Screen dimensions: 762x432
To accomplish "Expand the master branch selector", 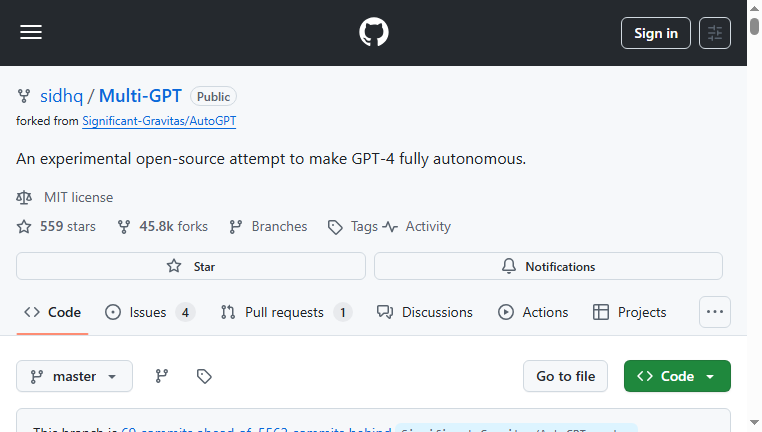I will coord(74,376).
